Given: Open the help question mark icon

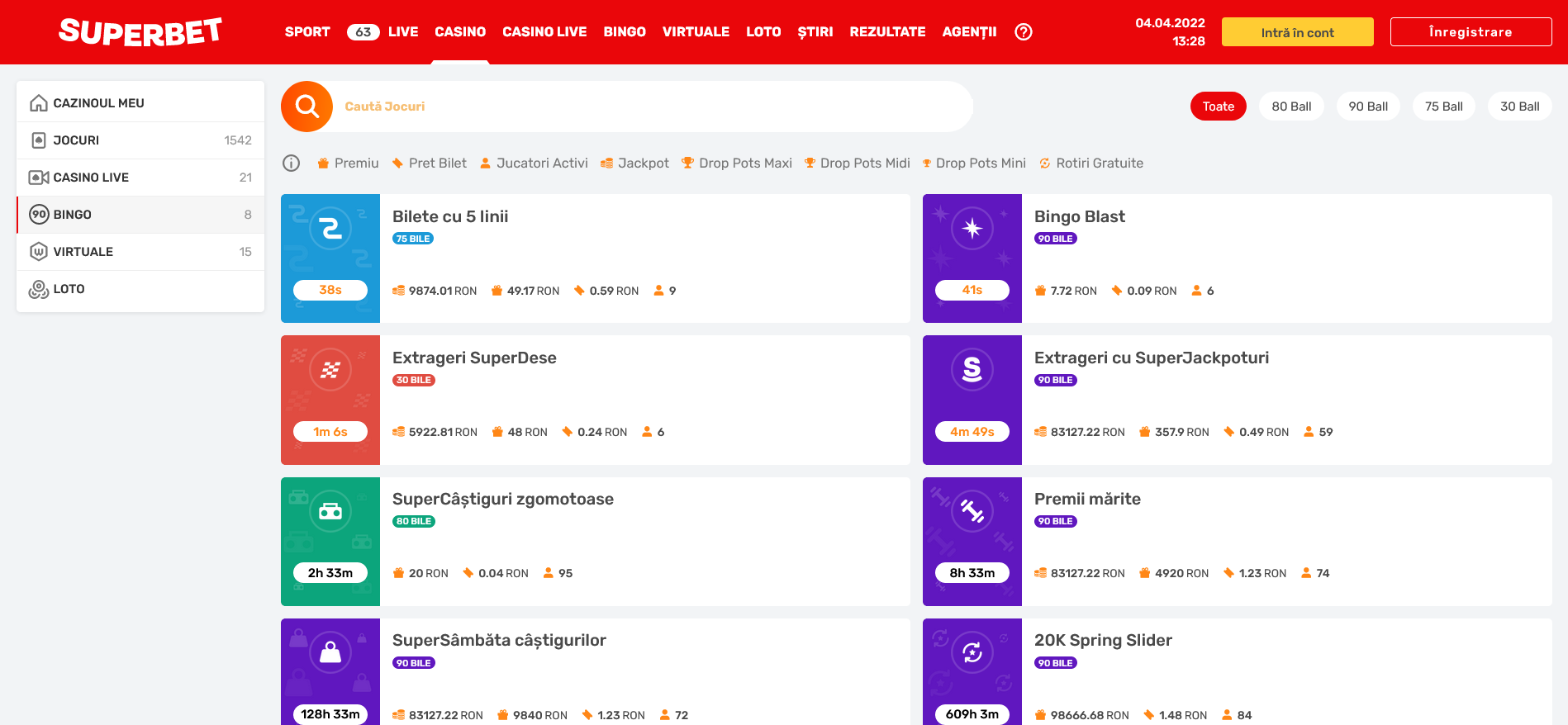Looking at the screenshot, I should [x=1024, y=32].
